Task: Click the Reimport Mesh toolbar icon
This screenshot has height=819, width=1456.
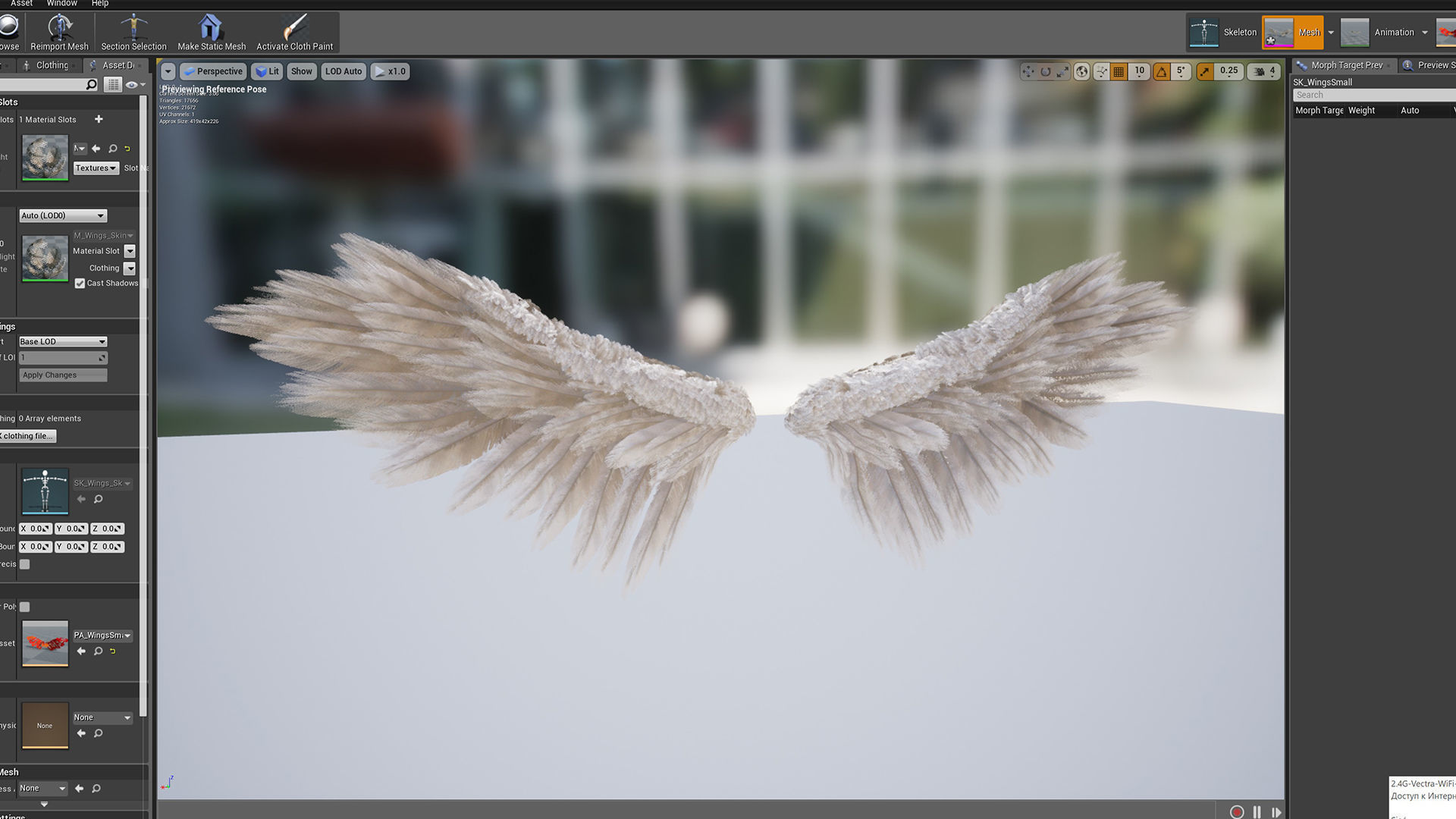Action: pyautogui.click(x=59, y=32)
